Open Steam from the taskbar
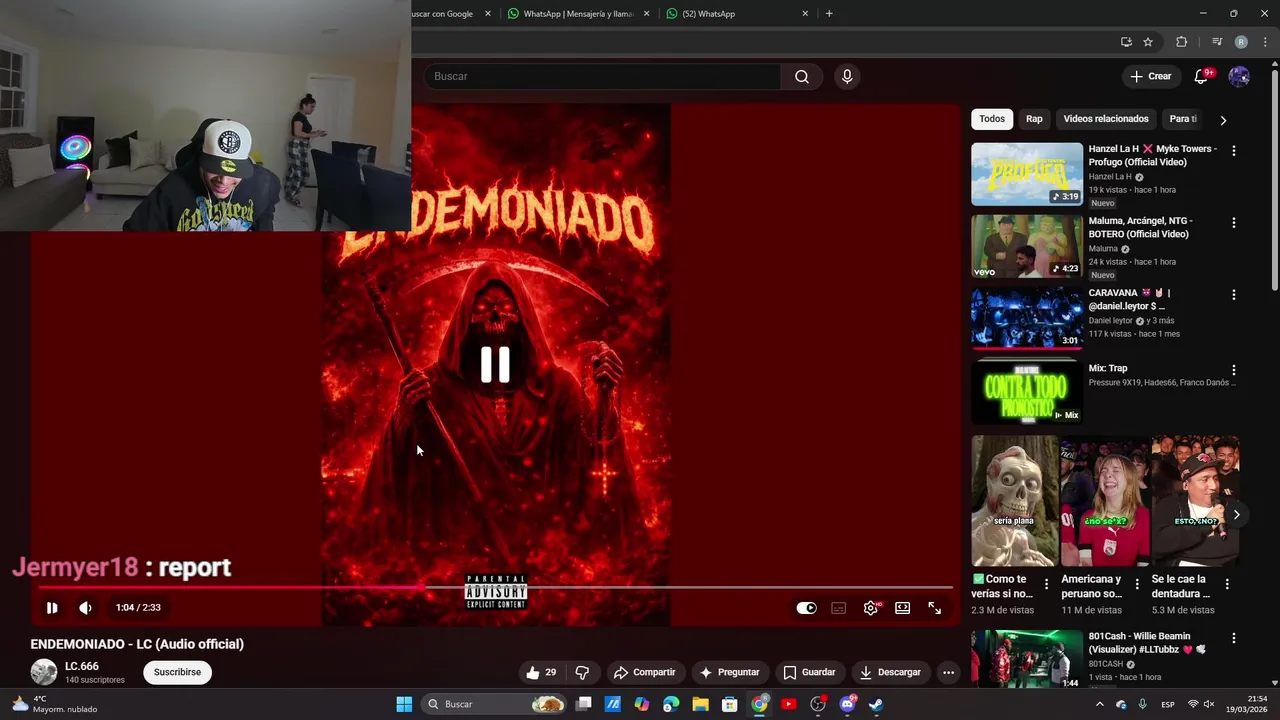The width and height of the screenshot is (1280, 720). [x=876, y=704]
